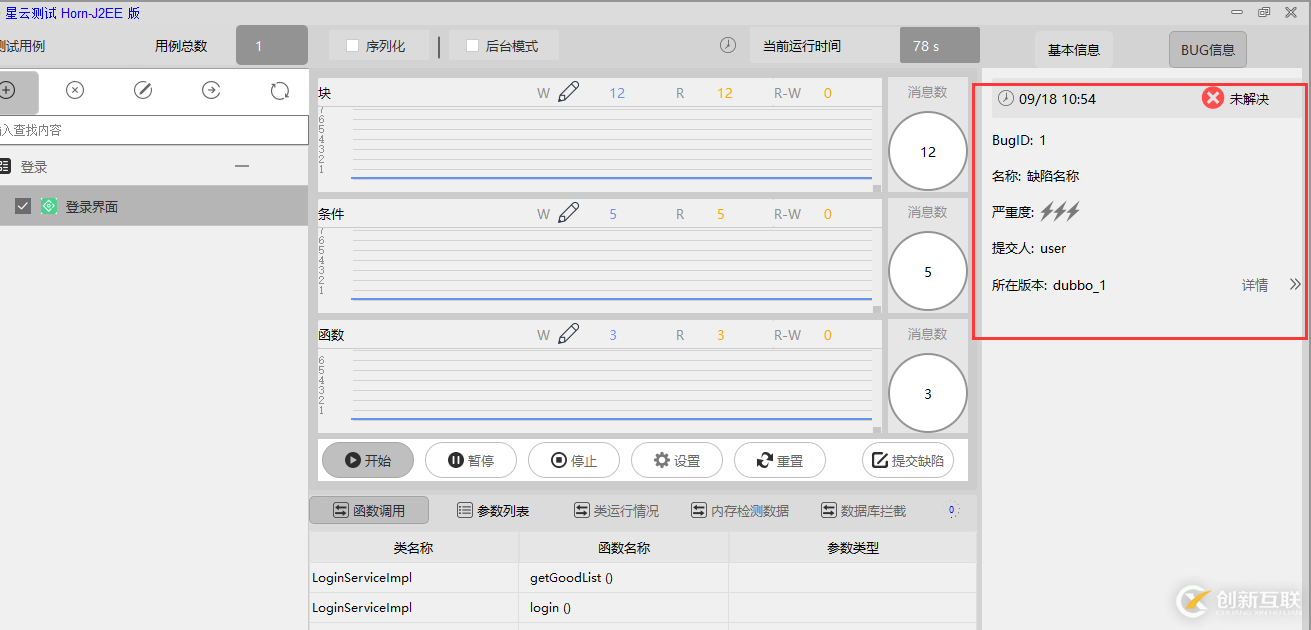
Task: Click the 提交缺陷 submit defect button
Action: click(x=908, y=460)
